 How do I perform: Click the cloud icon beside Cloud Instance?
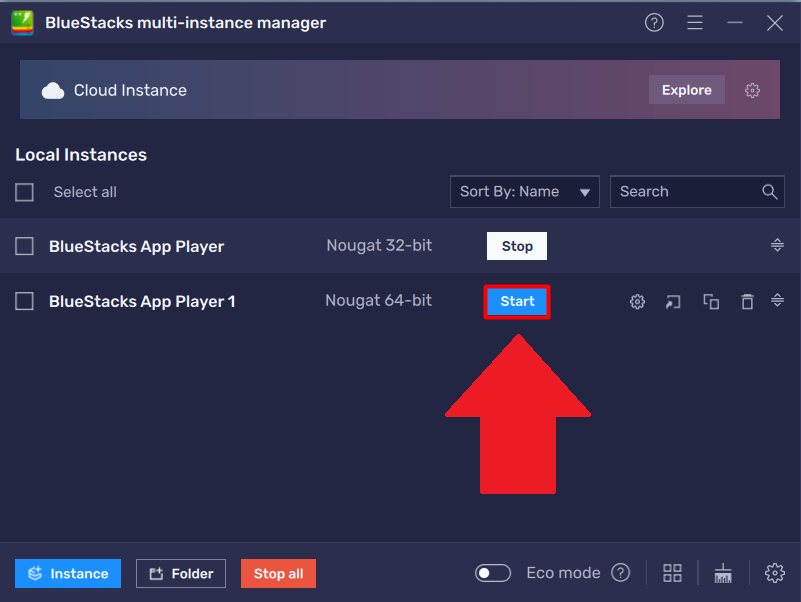click(53, 90)
